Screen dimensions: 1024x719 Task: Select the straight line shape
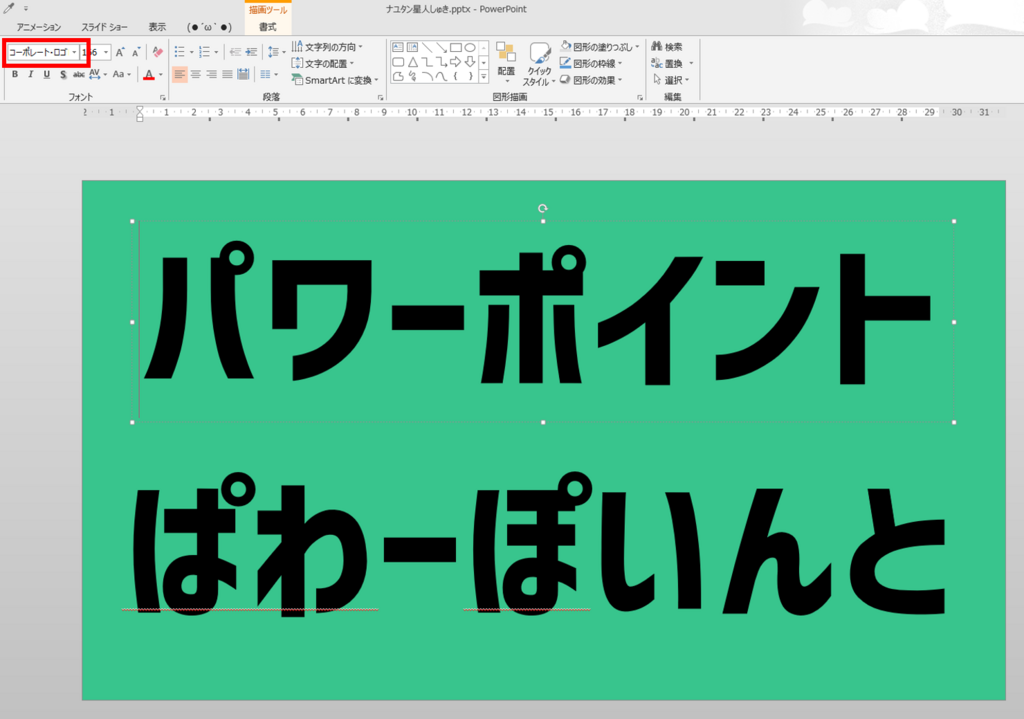click(x=426, y=47)
